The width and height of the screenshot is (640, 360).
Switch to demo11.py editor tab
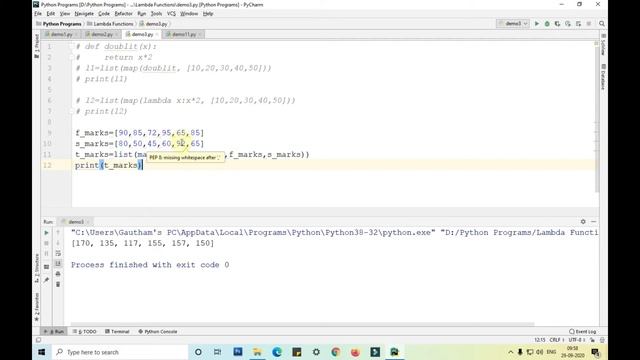(184, 34)
